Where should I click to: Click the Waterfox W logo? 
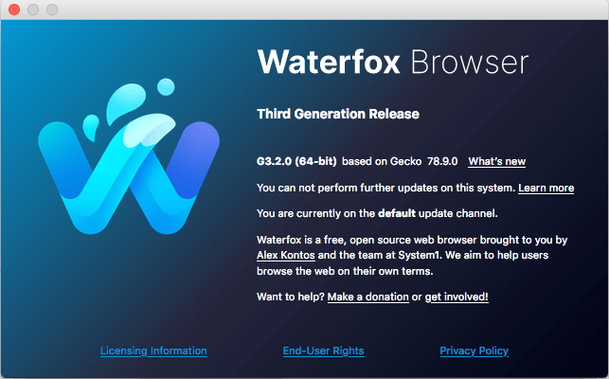point(129,156)
